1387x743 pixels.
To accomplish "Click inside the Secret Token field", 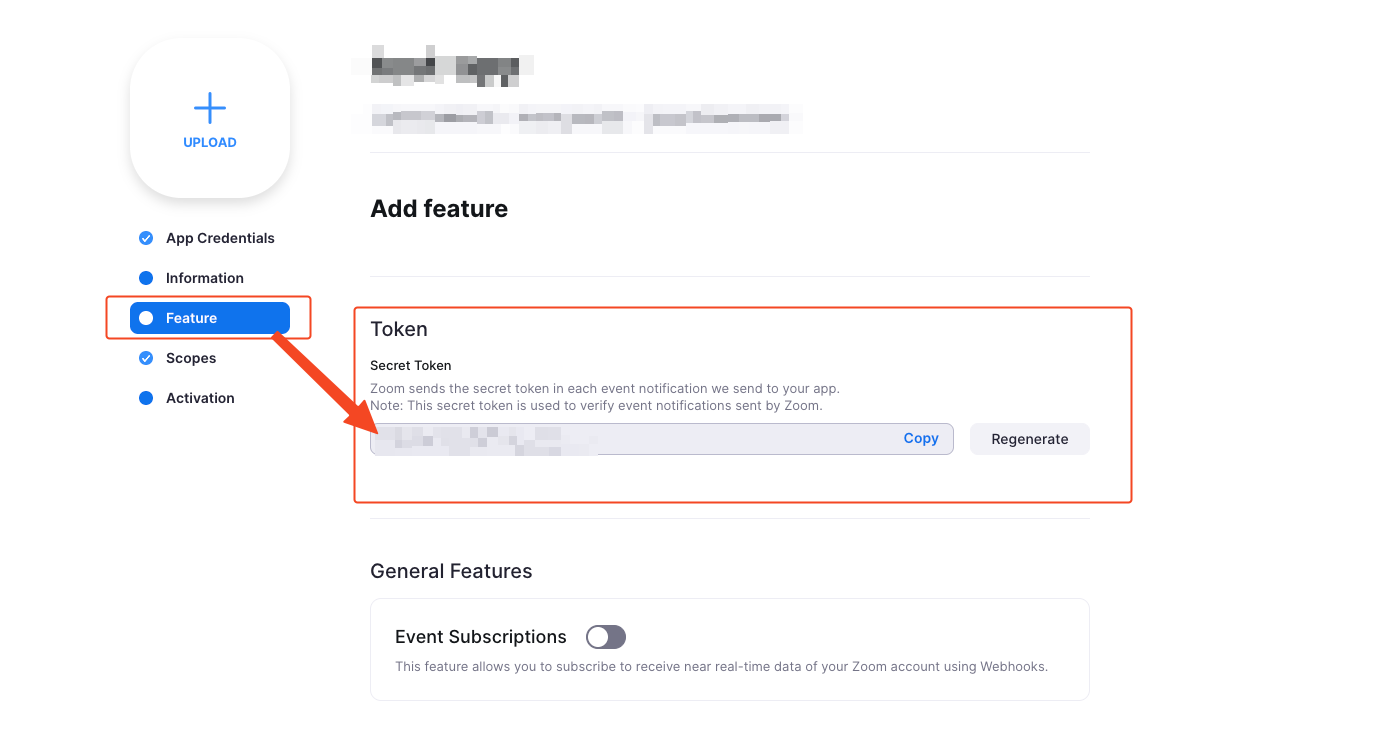I will (x=700, y=439).
